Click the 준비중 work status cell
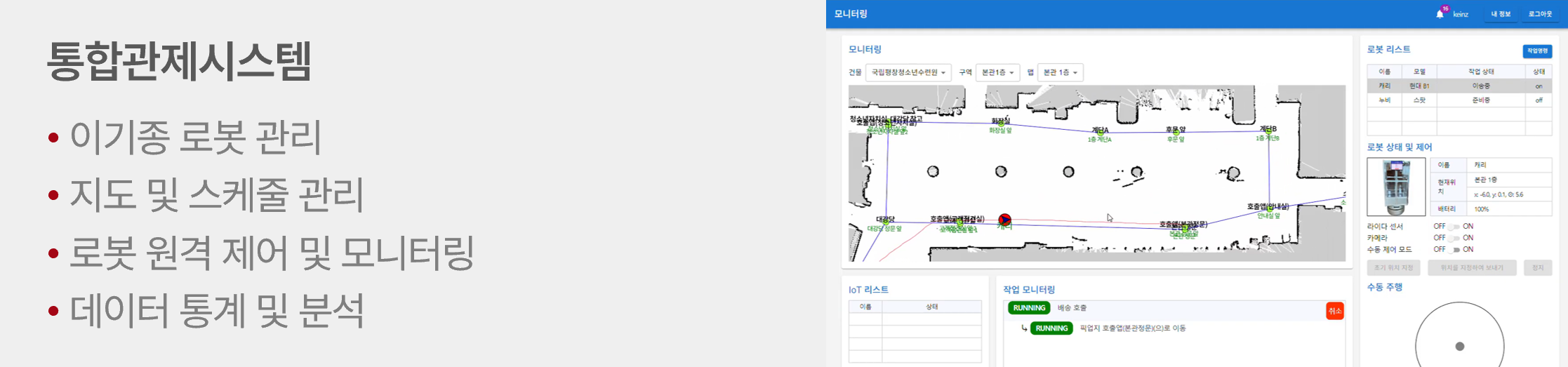Screen dimensions: 1568x367 (1481, 100)
